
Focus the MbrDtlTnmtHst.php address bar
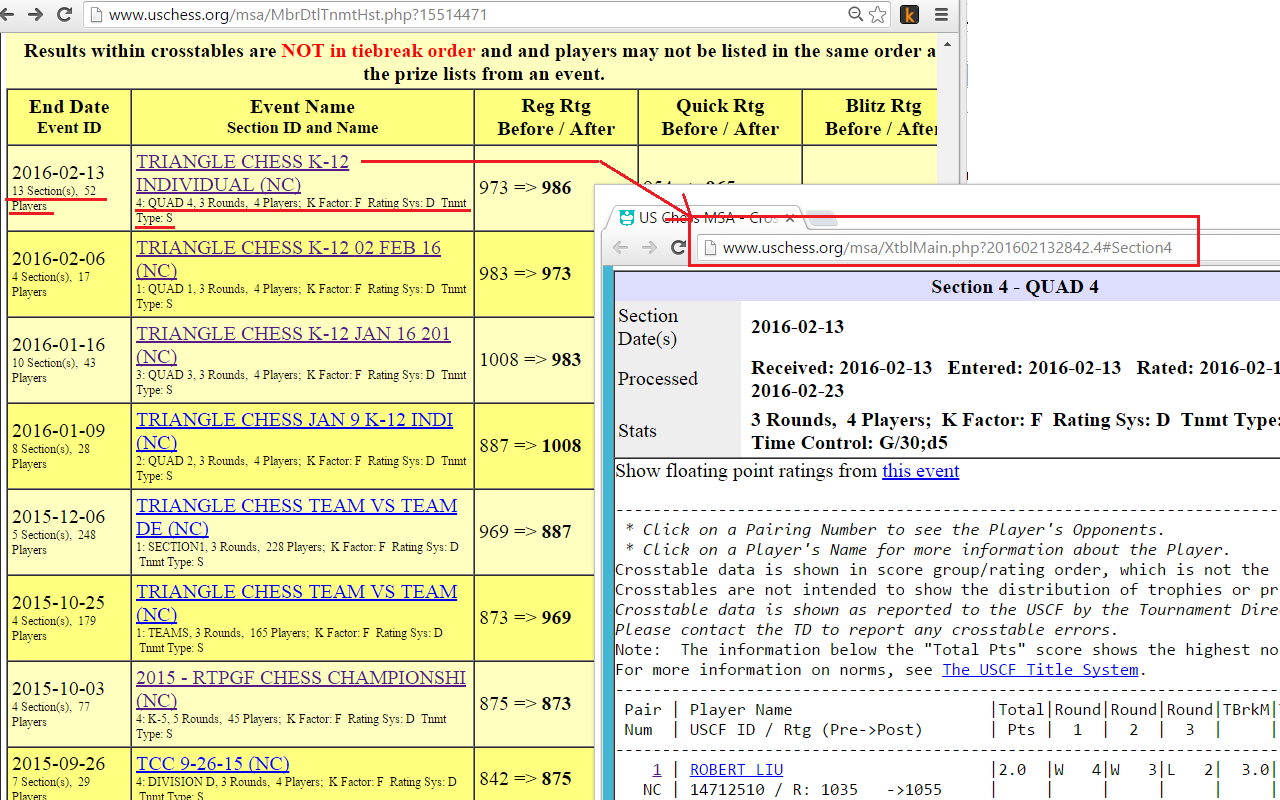pyautogui.click(x=470, y=15)
